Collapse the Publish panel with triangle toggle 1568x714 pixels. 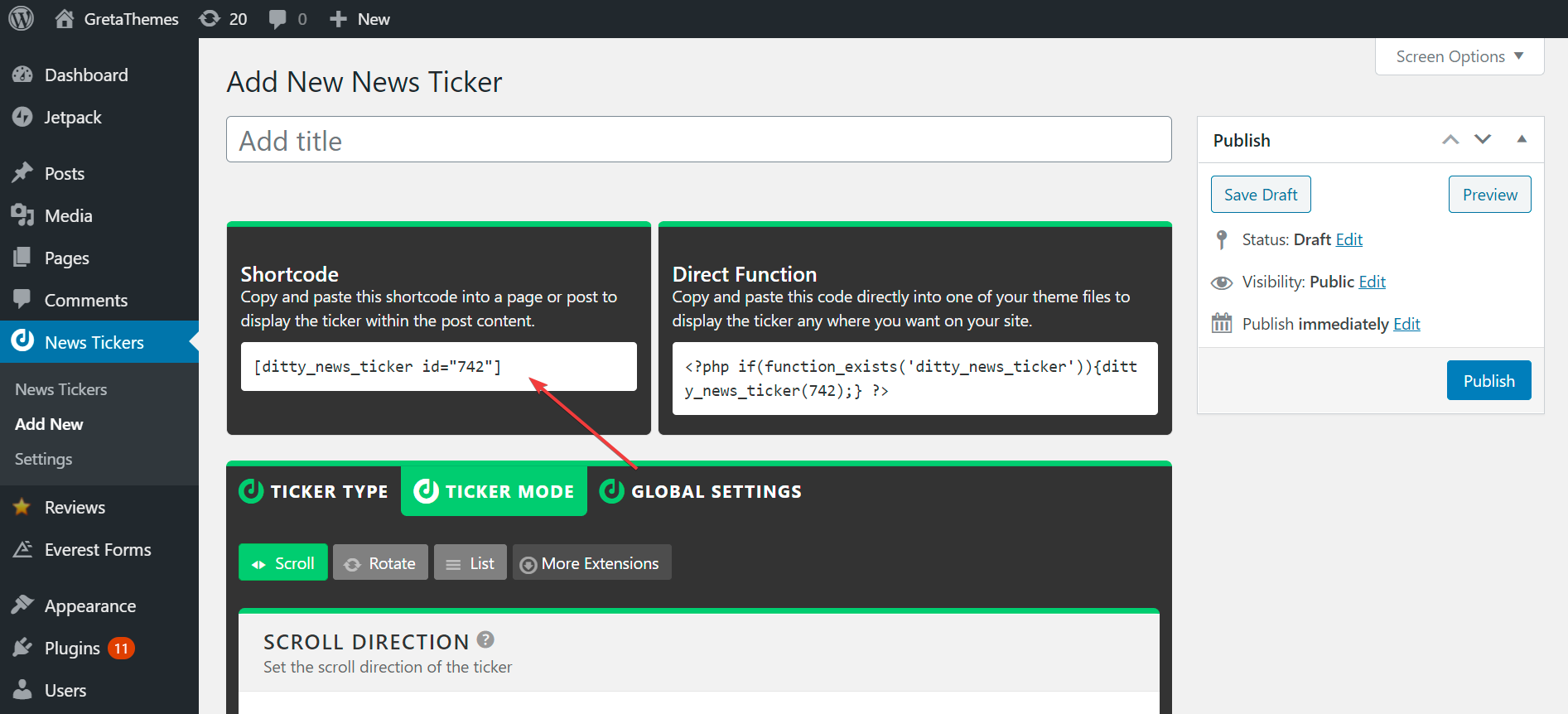[1522, 139]
